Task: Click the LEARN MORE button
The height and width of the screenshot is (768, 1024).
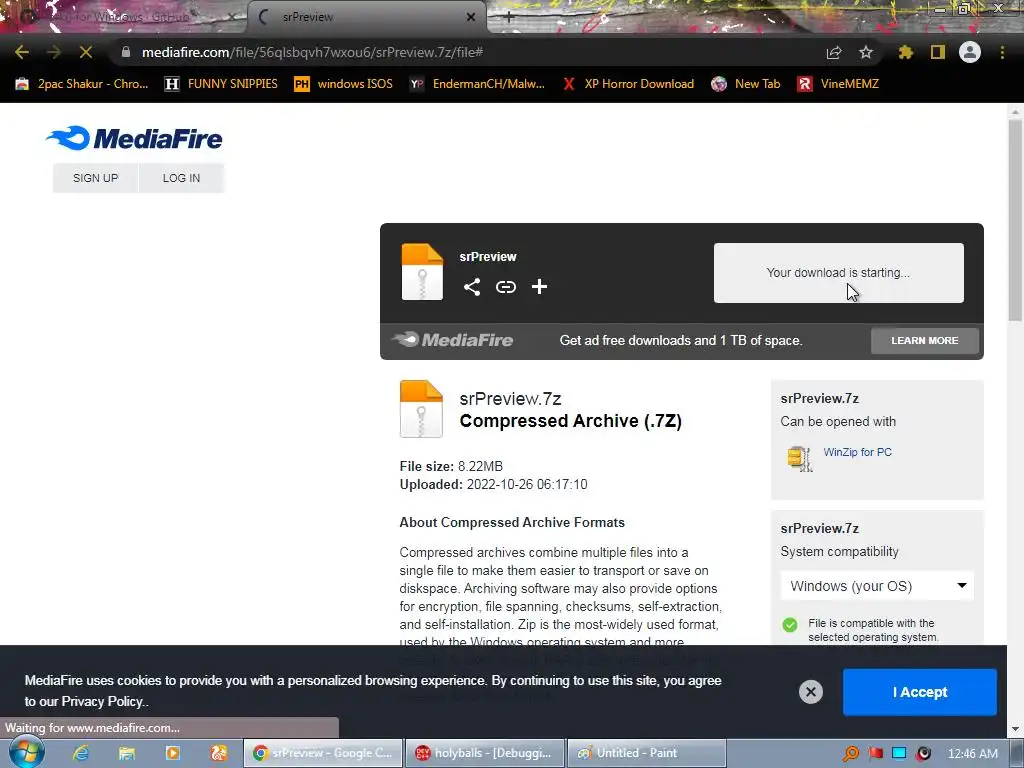Action: click(x=925, y=340)
